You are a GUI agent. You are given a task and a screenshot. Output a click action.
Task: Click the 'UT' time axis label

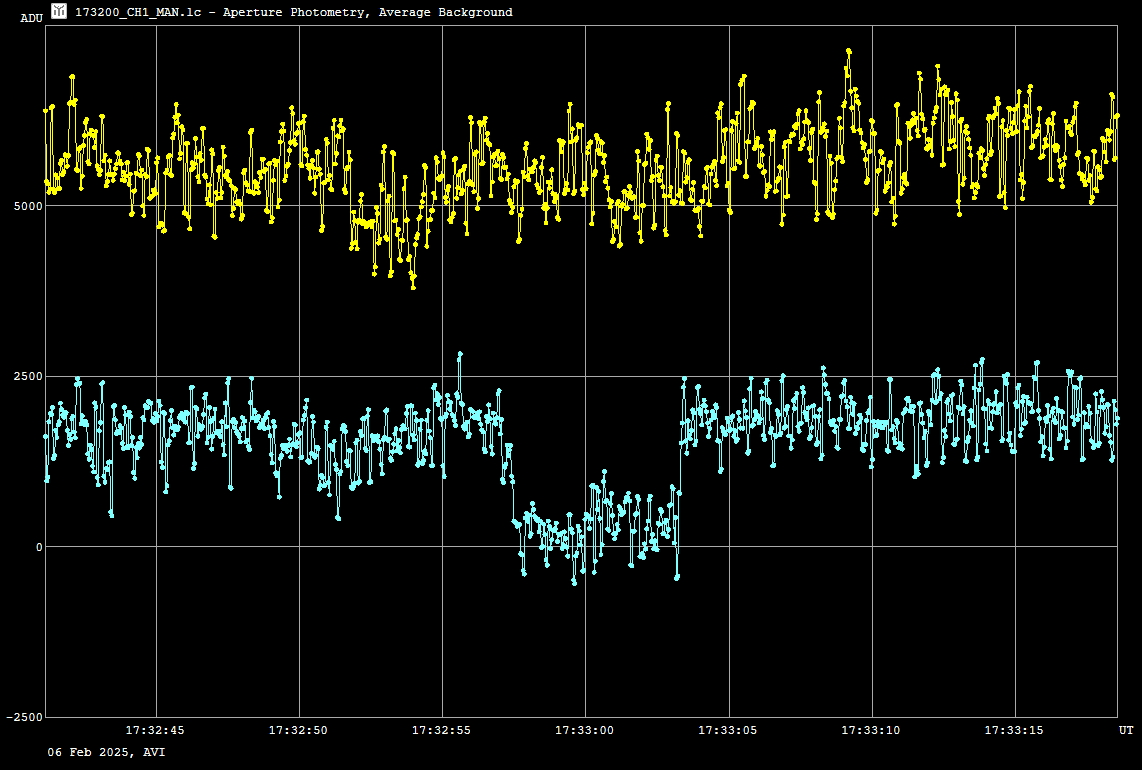pos(1126,730)
